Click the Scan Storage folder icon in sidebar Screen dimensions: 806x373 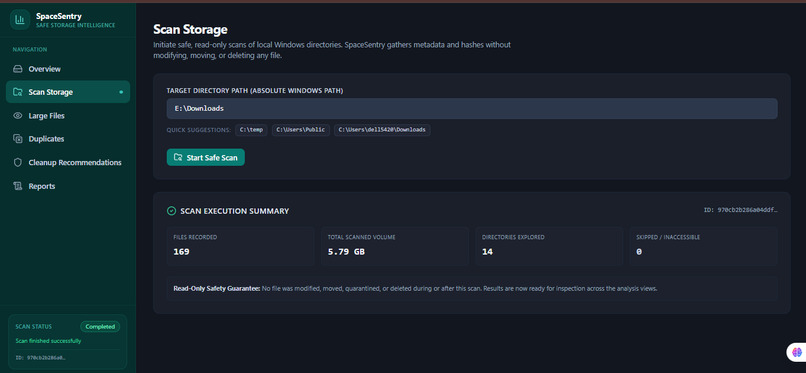click(18, 92)
